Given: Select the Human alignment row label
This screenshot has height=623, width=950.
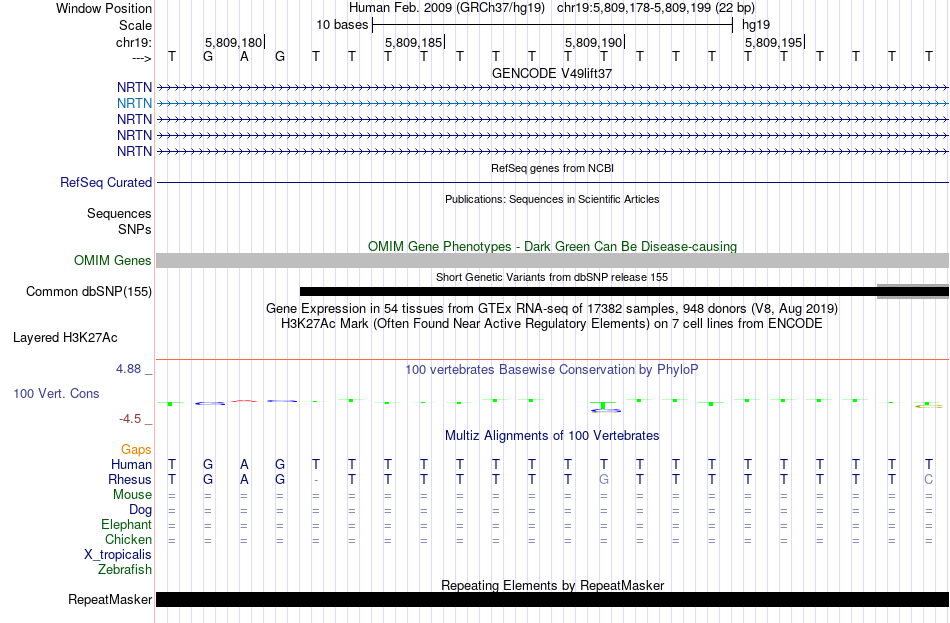Looking at the screenshot, I should (x=131, y=465).
